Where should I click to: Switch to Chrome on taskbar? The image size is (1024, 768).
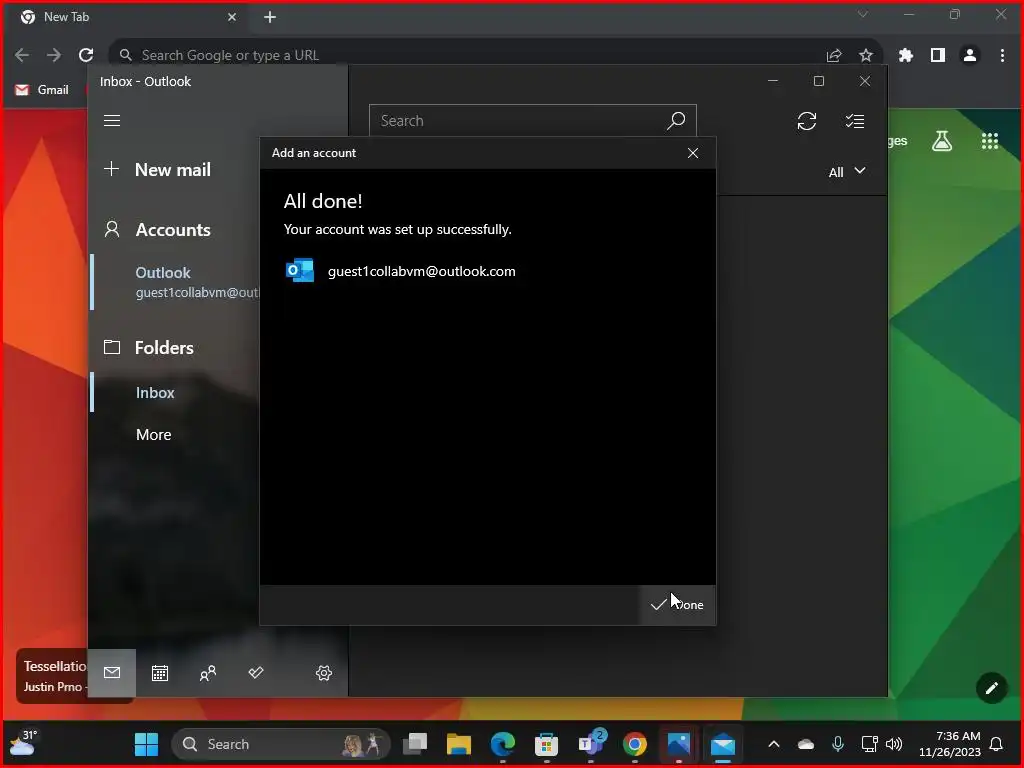pos(635,744)
